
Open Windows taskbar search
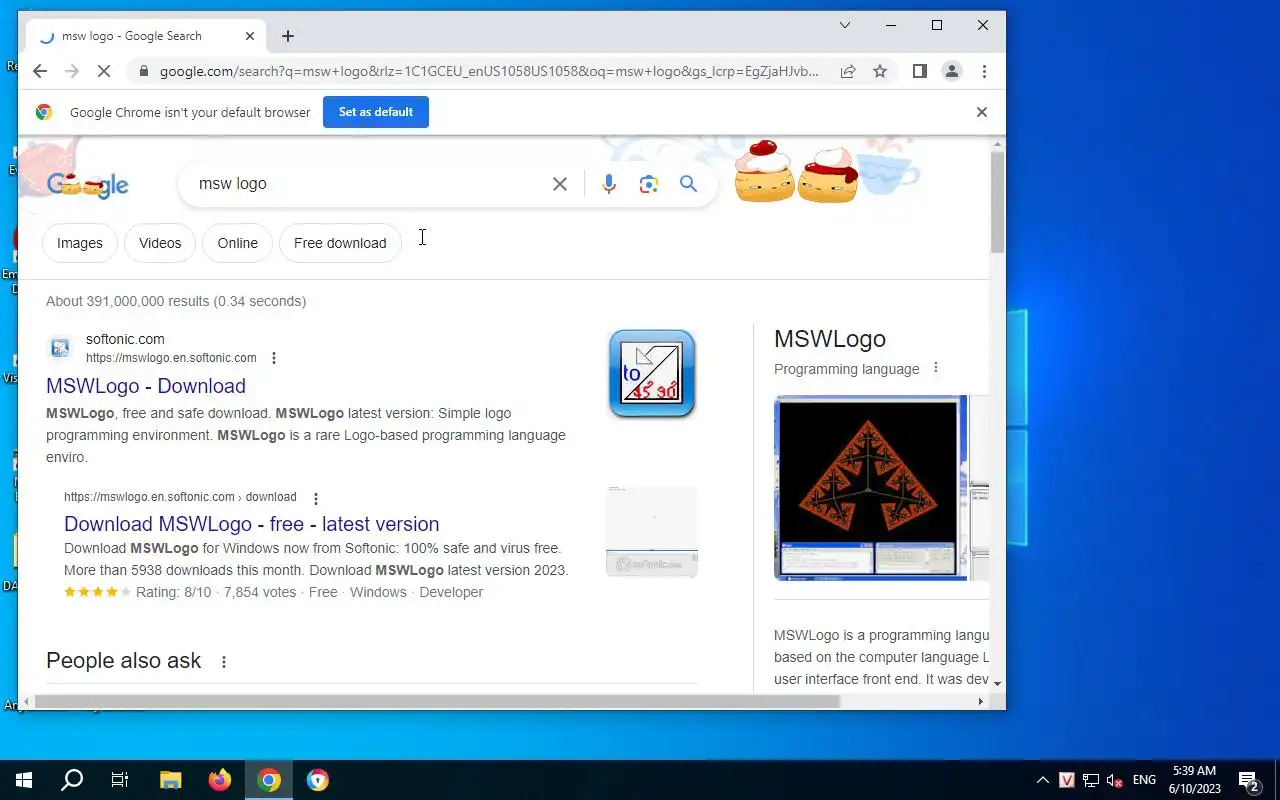click(72, 780)
